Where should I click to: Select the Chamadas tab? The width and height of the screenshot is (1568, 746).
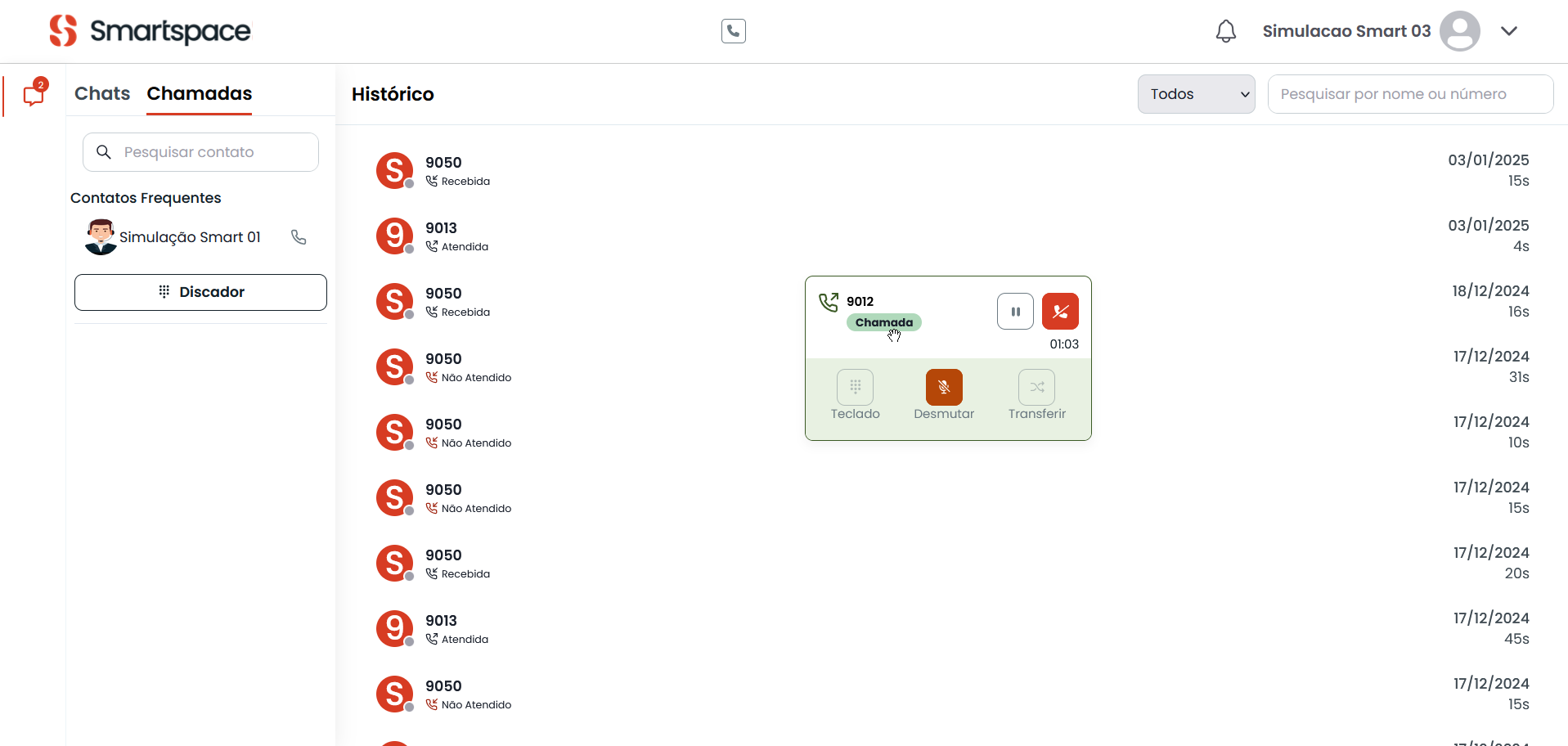pyautogui.click(x=200, y=93)
